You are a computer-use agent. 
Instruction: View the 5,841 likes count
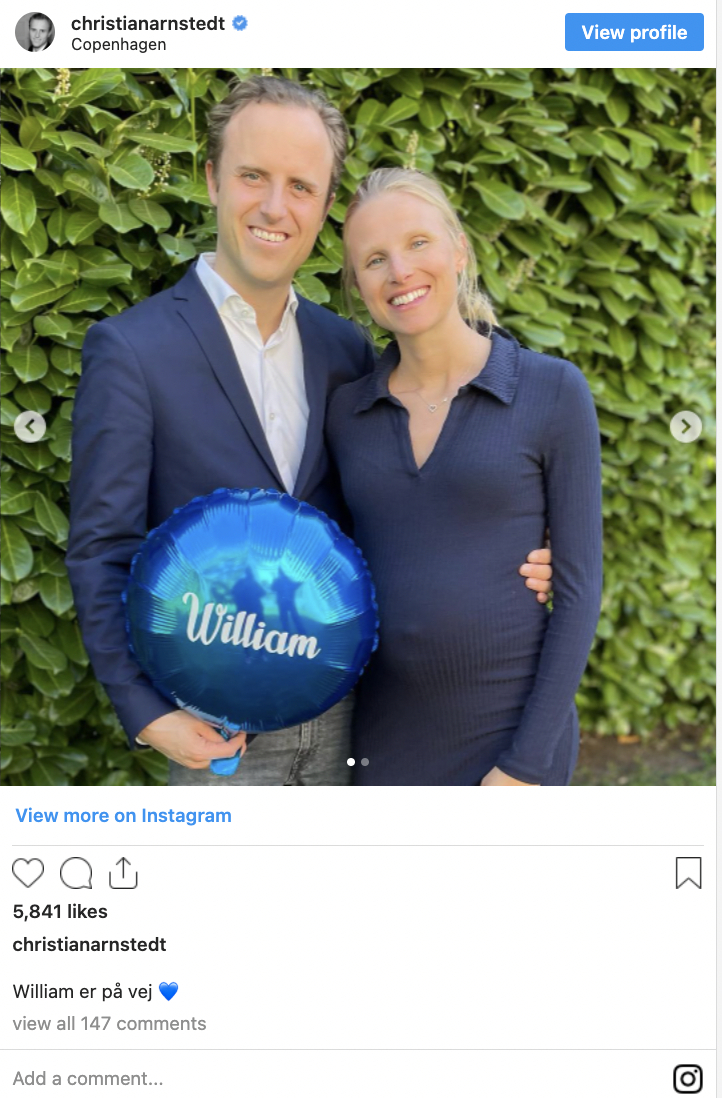click(60, 912)
